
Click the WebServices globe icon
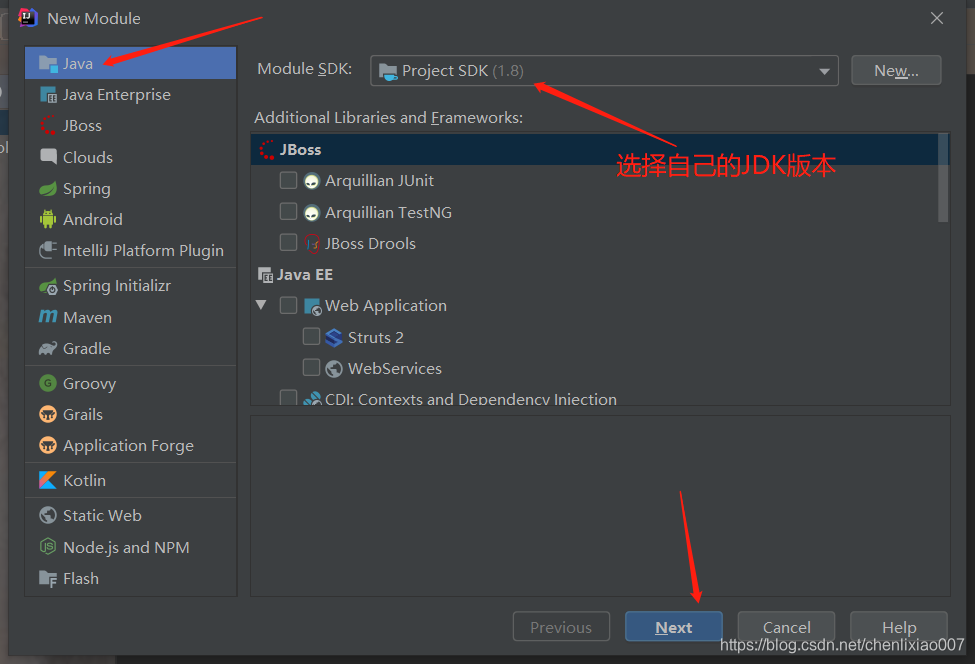click(334, 369)
